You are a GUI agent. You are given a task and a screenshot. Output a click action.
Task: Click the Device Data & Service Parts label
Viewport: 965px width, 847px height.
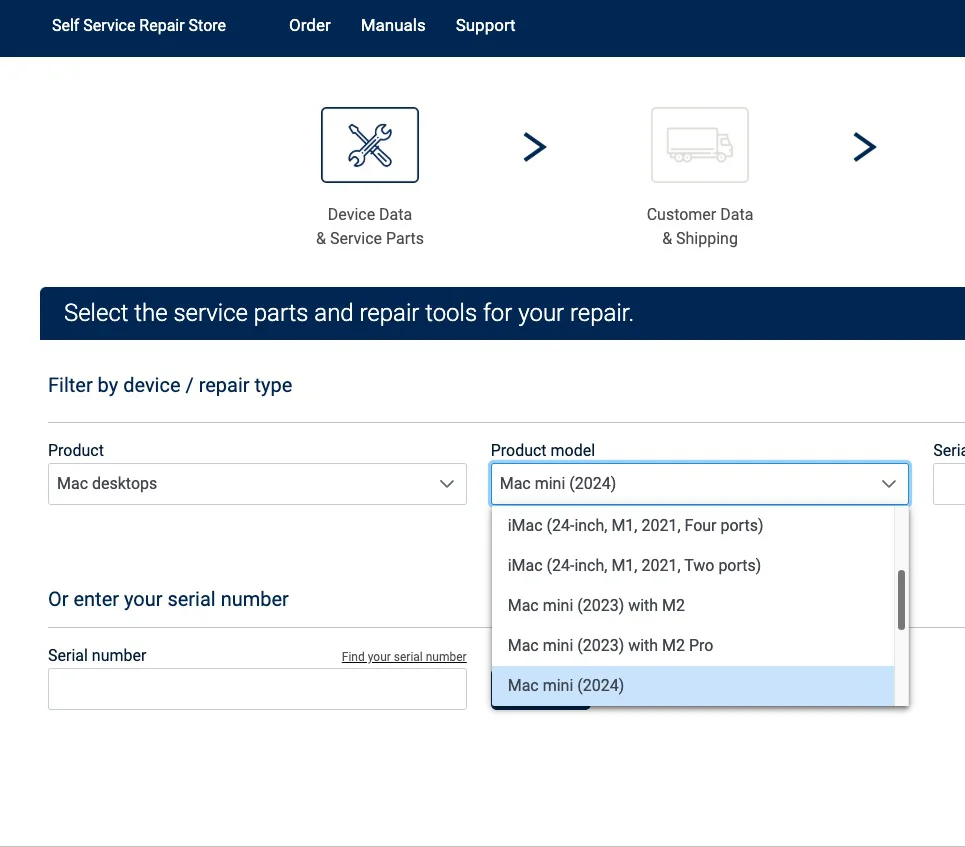point(370,226)
